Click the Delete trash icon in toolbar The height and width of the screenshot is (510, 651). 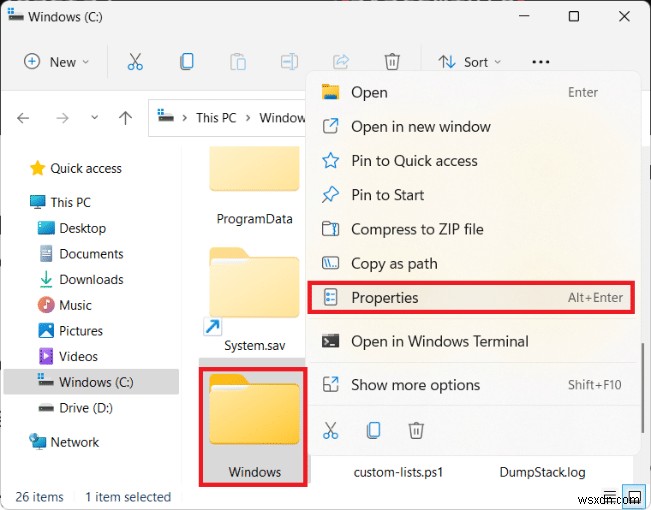click(x=392, y=61)
